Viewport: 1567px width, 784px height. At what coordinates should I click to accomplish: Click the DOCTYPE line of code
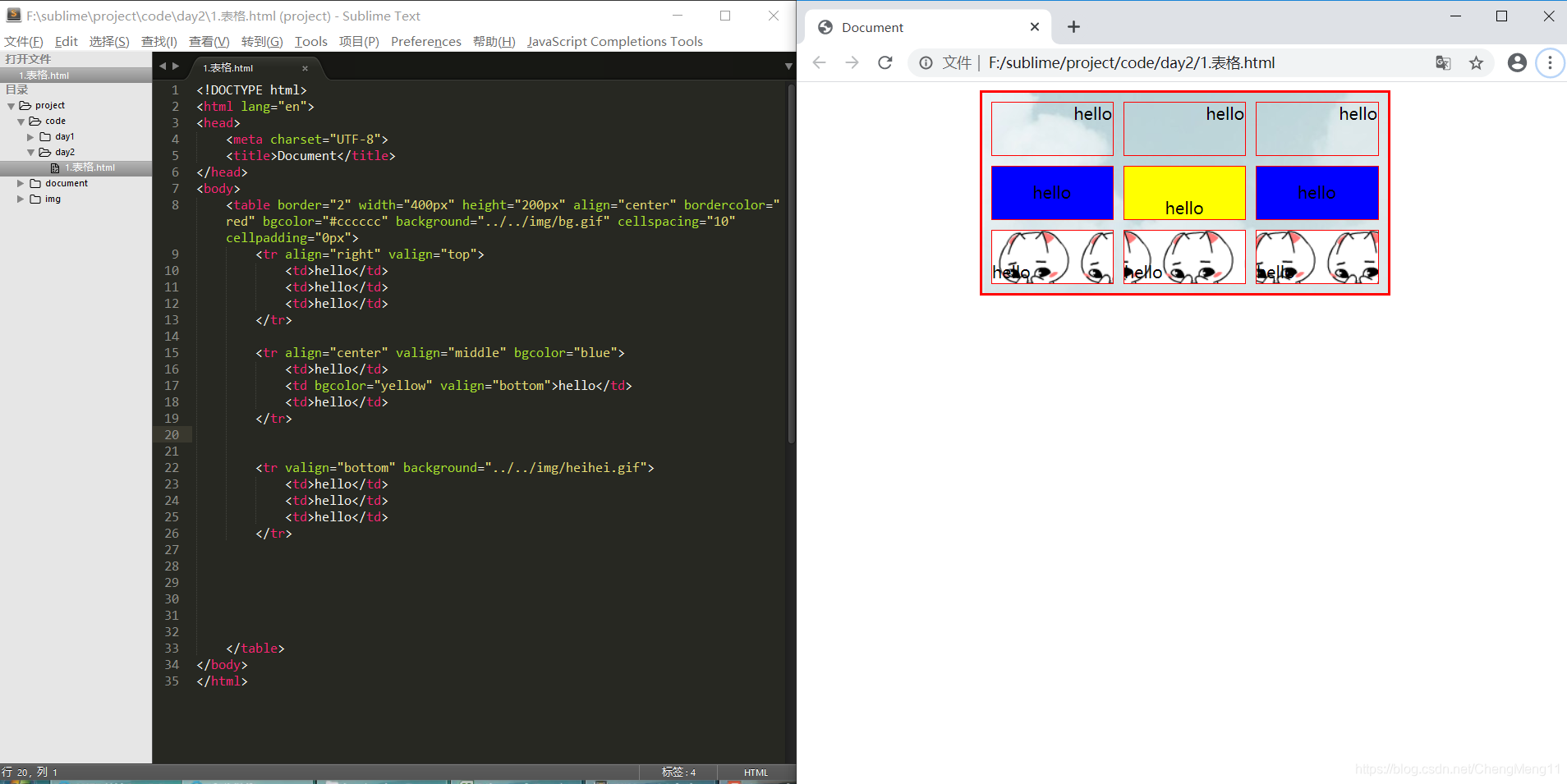pyautogui.click(x=251, y=90)
